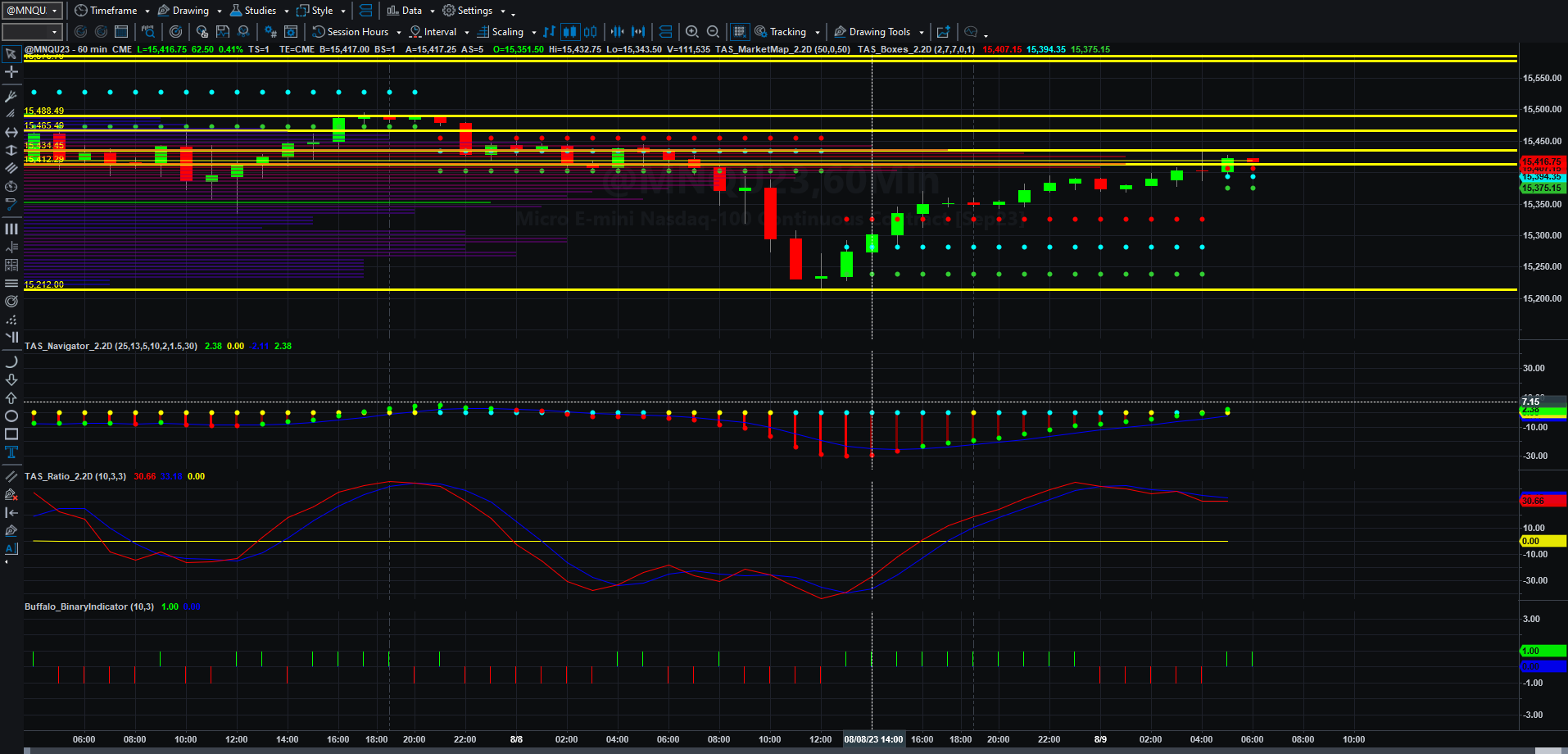Select the OHLC bar chart style icon

(549, 32)
